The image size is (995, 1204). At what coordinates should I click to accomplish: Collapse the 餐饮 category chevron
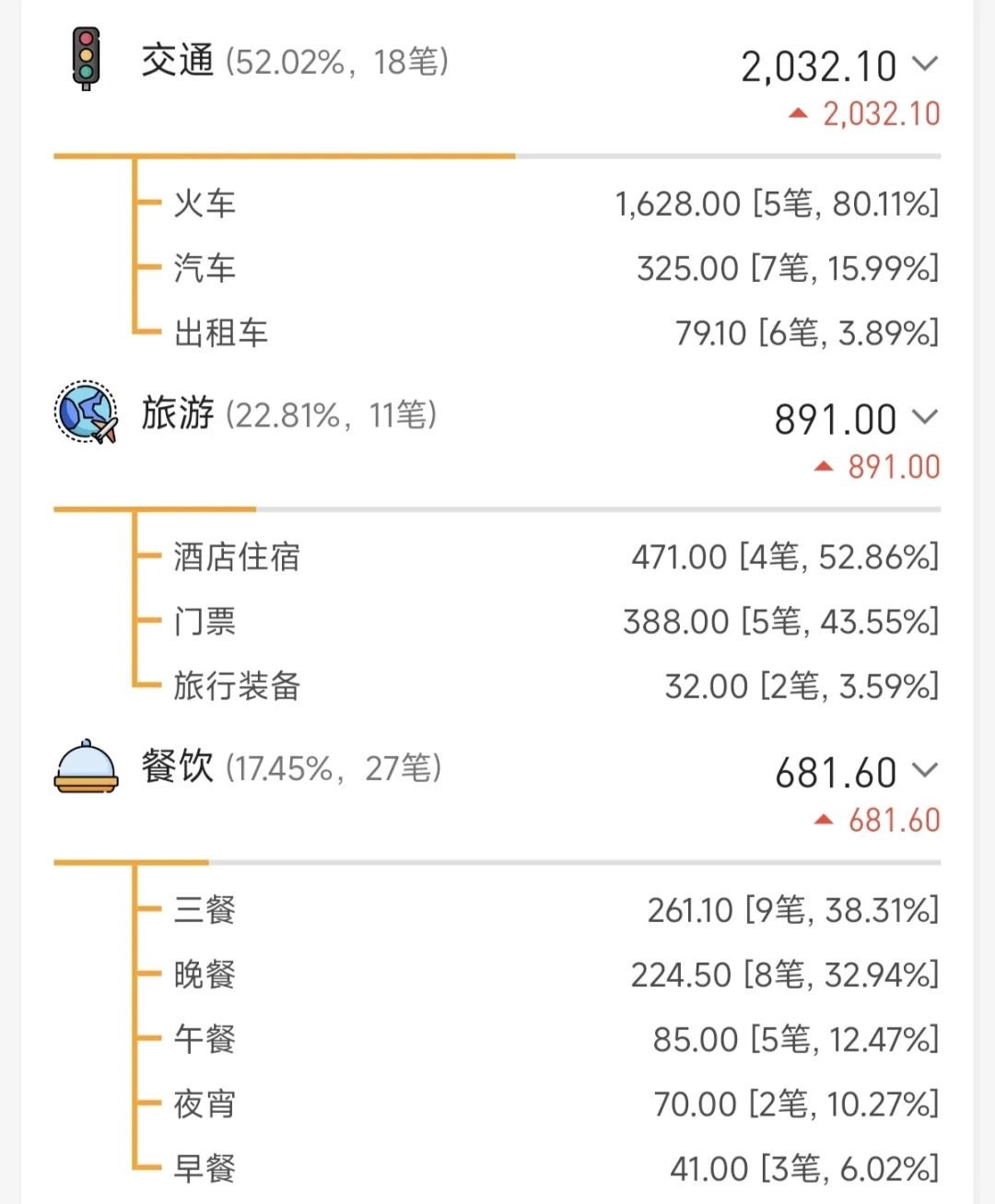click(x=924, y=770)
